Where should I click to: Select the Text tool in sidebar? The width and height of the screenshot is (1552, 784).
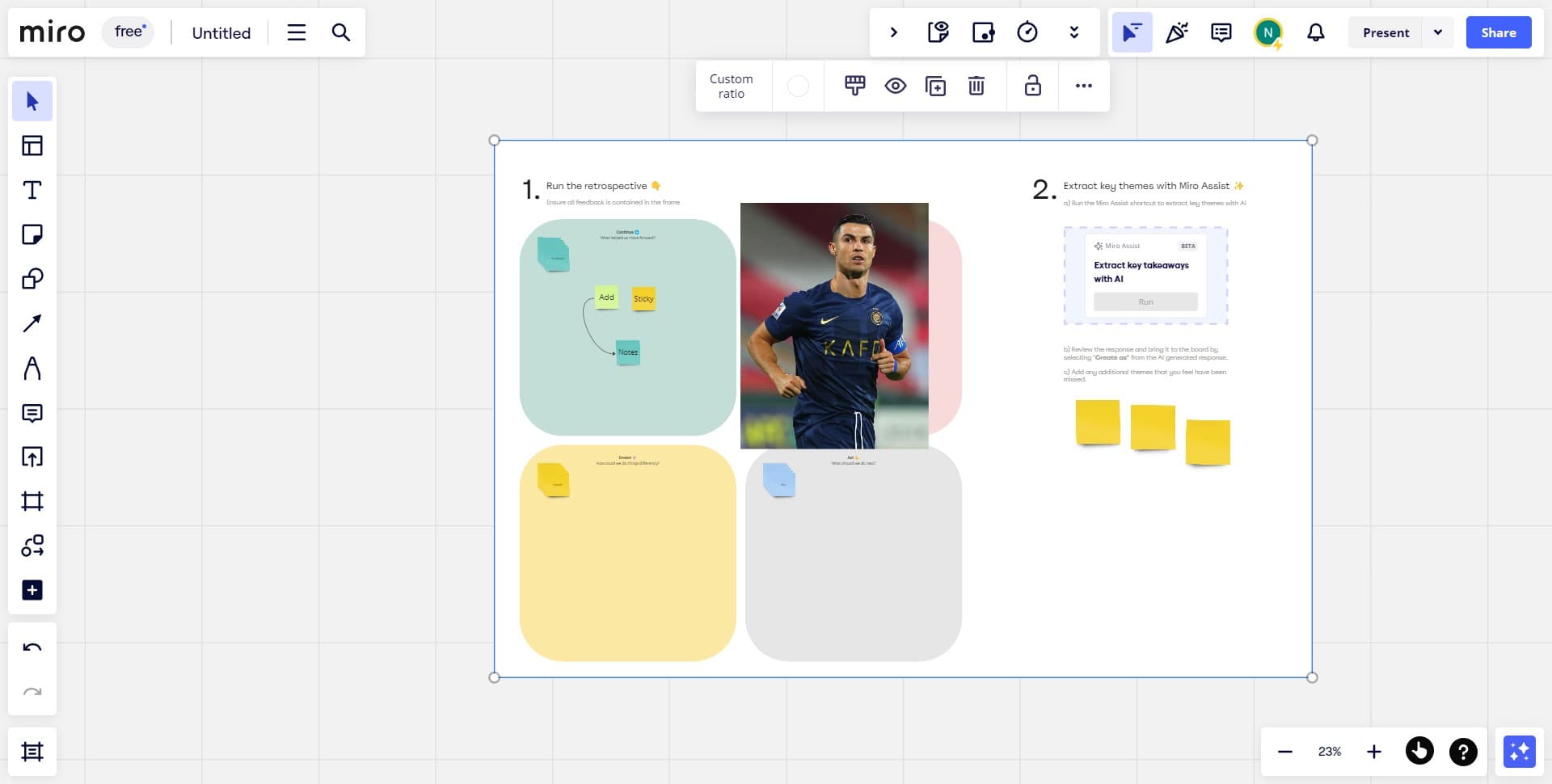[32, 190]
